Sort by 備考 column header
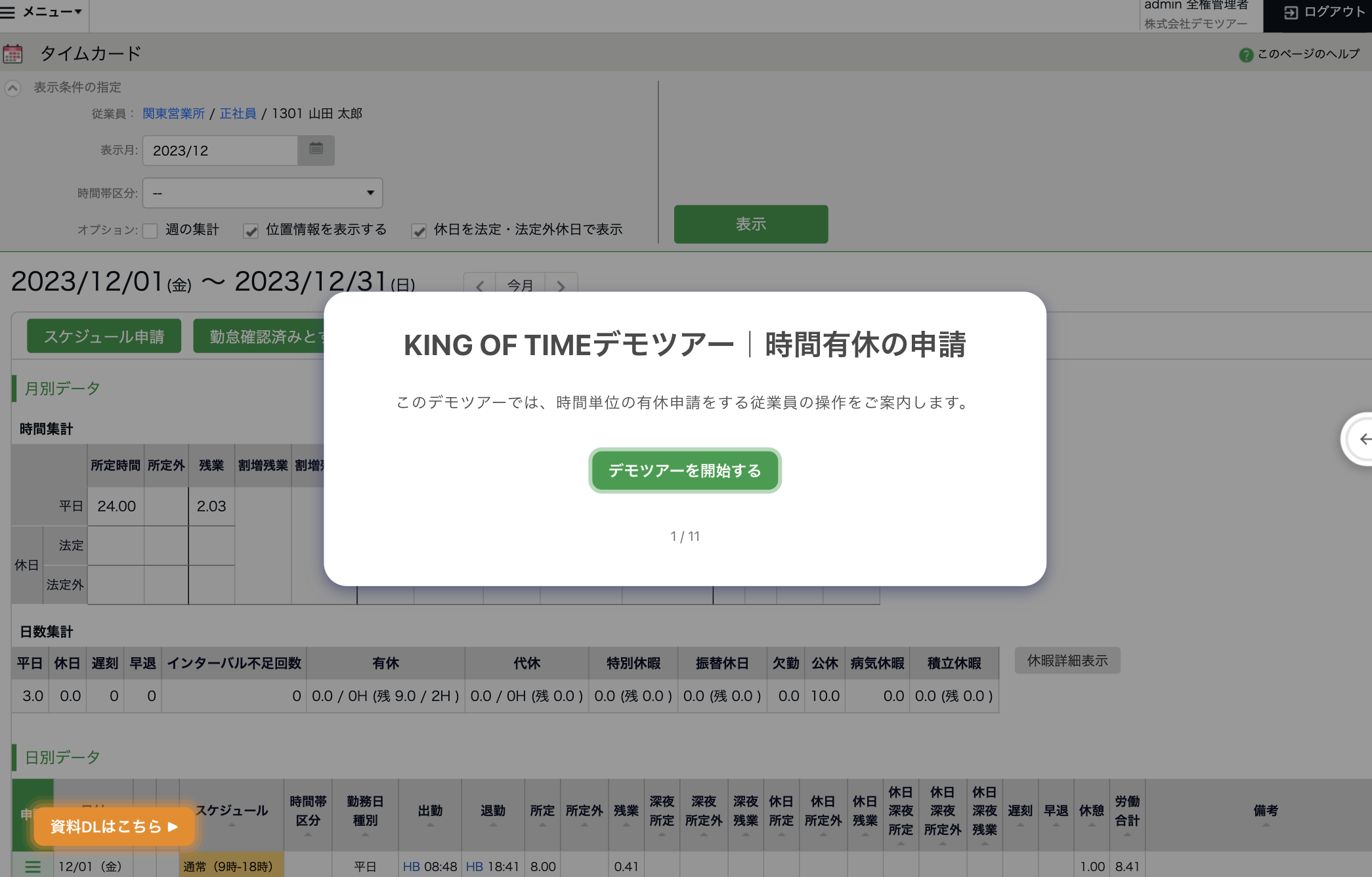 coord(1266,815)
